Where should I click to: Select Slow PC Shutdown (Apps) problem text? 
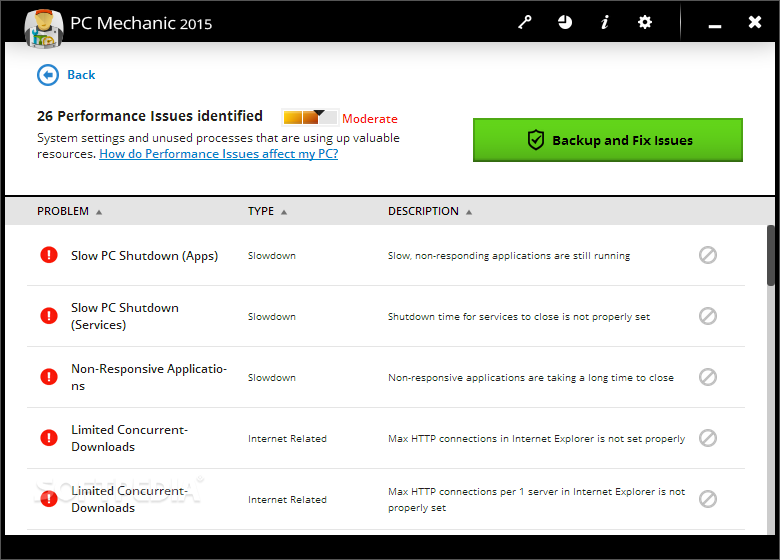click(x=144, y=256)
